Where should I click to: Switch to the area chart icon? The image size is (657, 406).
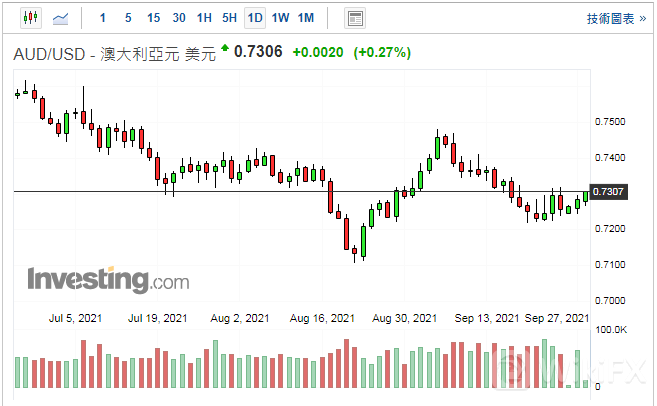tap(61, 18)
